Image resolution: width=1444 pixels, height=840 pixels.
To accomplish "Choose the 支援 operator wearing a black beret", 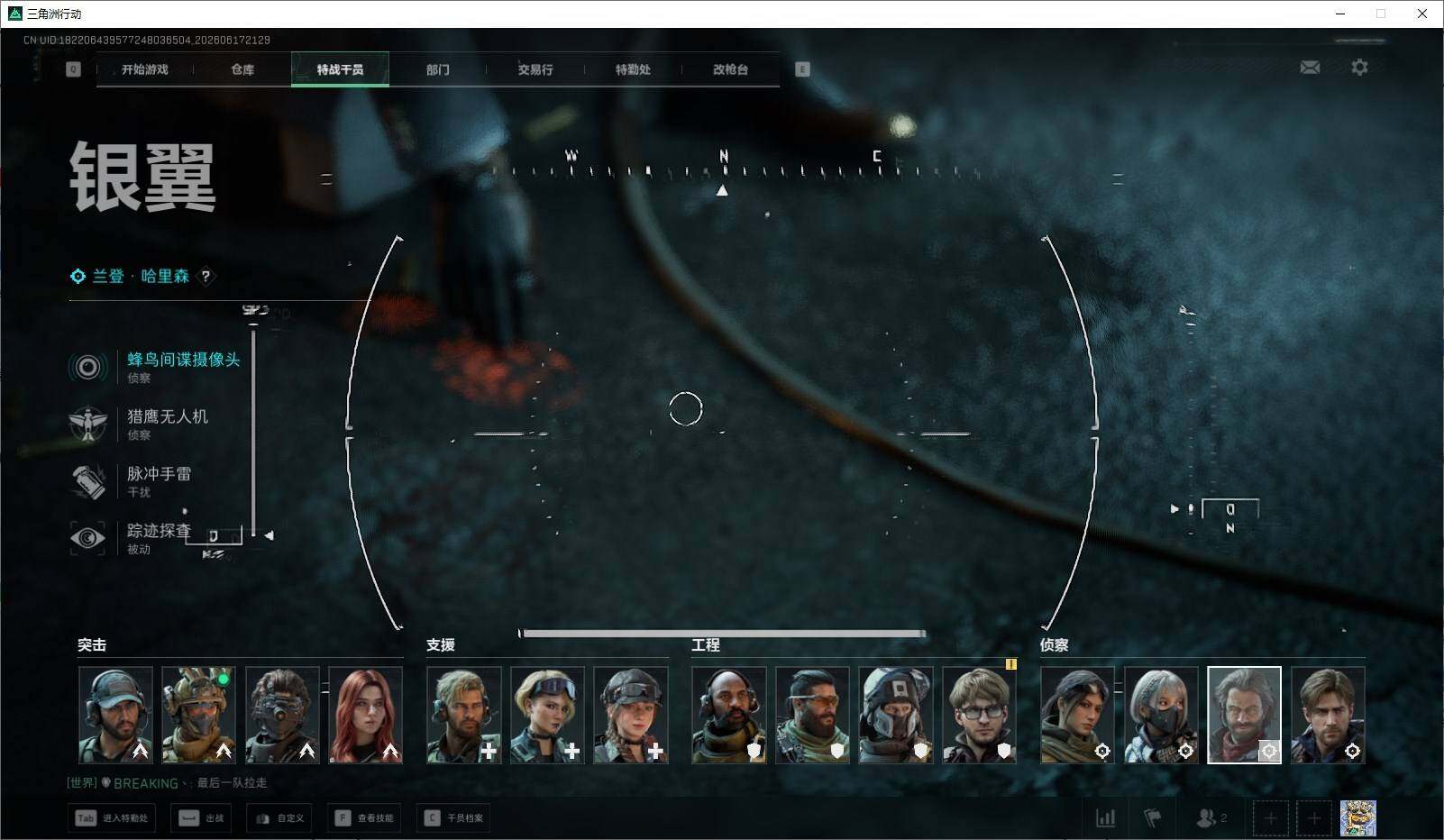I will (631, 715).
